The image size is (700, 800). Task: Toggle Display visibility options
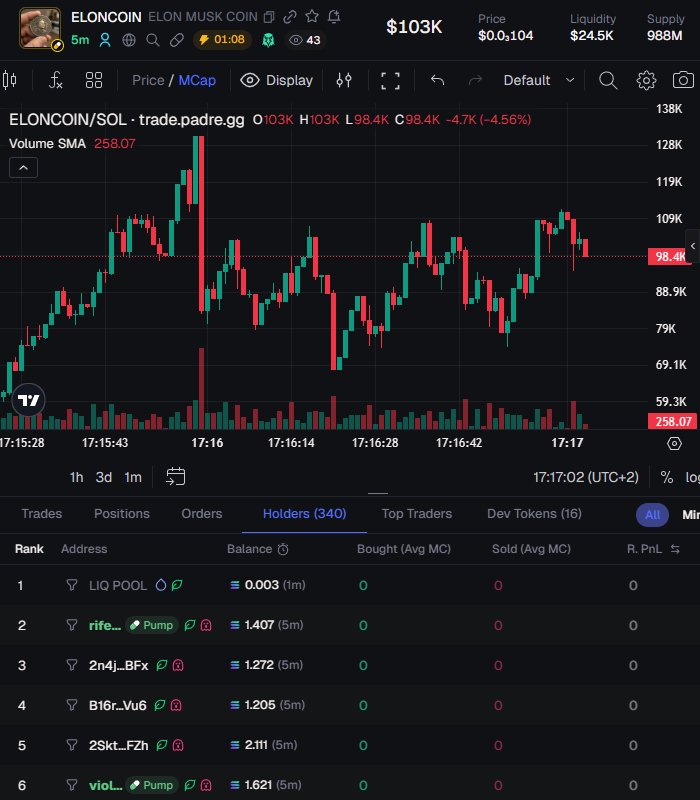pos(277,80)
